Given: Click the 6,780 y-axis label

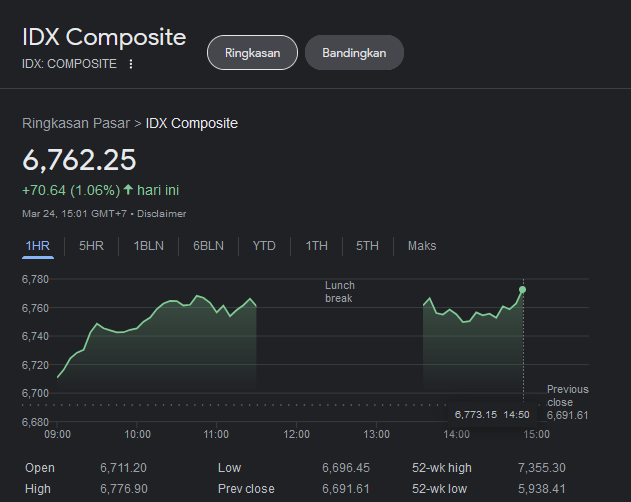Looking at the screenshot, I should [35, 279].
